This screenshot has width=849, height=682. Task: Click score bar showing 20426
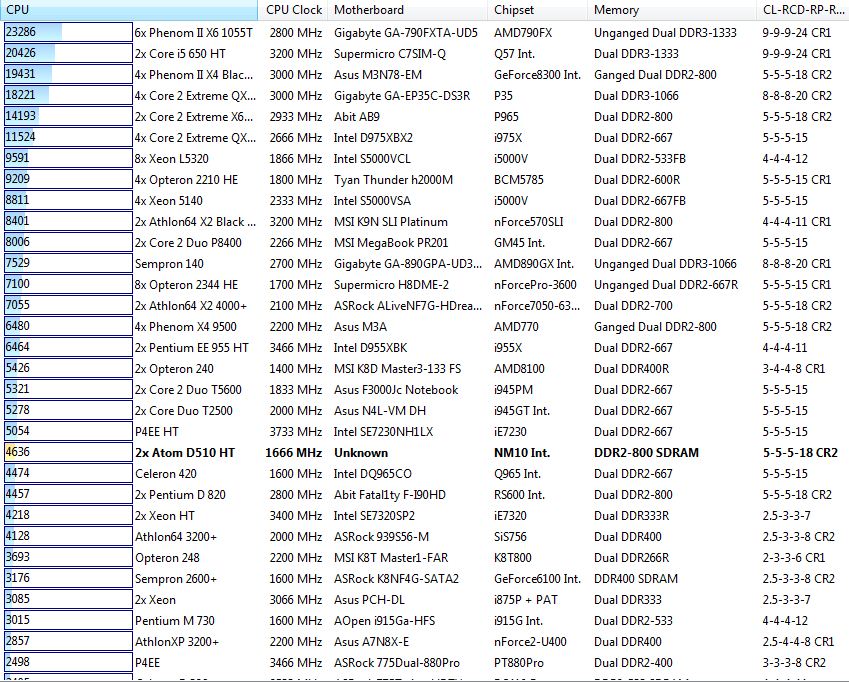tap(68, 54)
